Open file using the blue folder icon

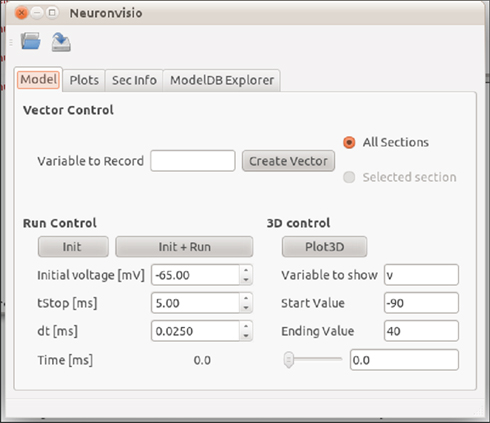point(31,41)
